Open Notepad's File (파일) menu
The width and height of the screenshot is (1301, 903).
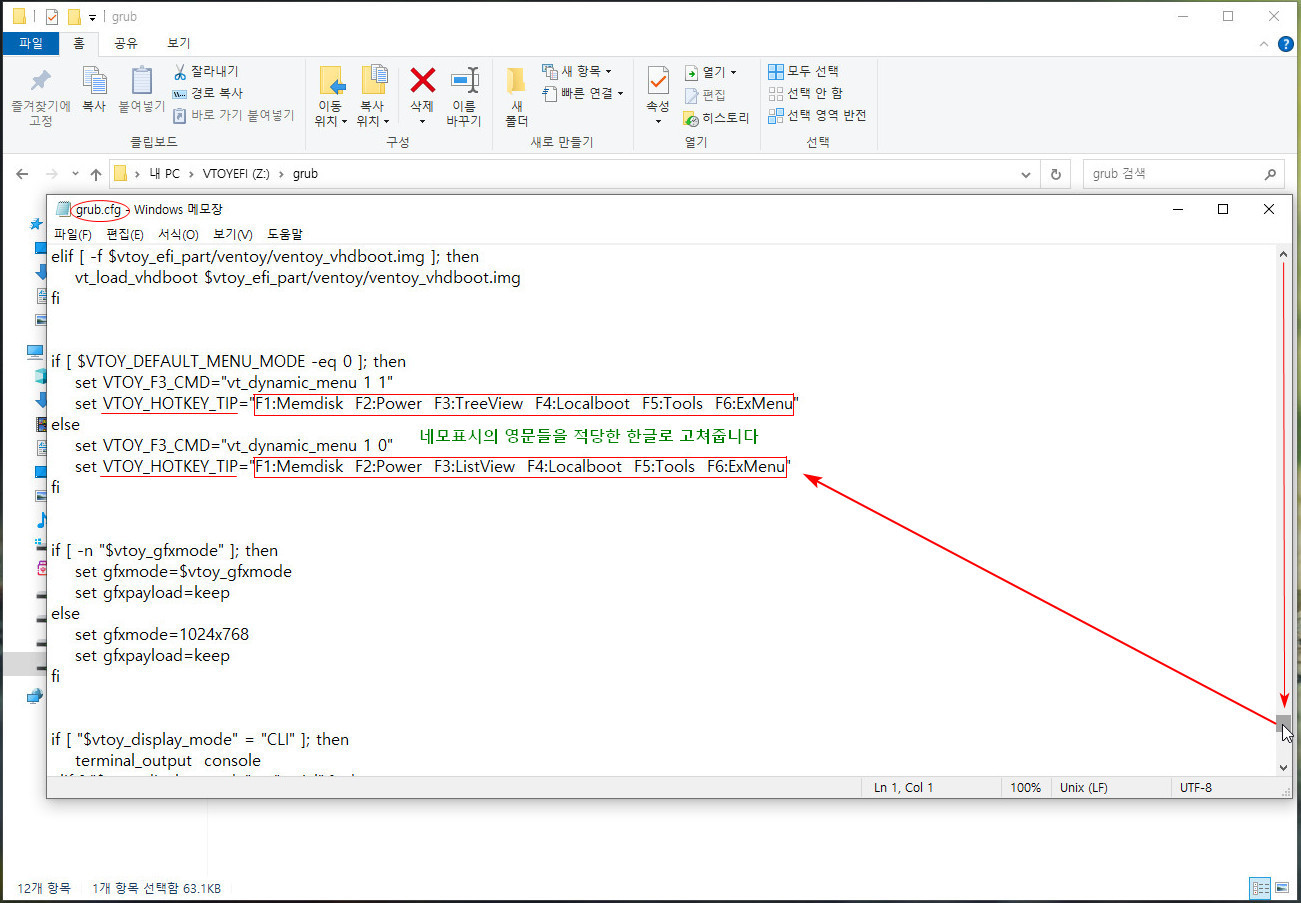(x=73, y=234)
